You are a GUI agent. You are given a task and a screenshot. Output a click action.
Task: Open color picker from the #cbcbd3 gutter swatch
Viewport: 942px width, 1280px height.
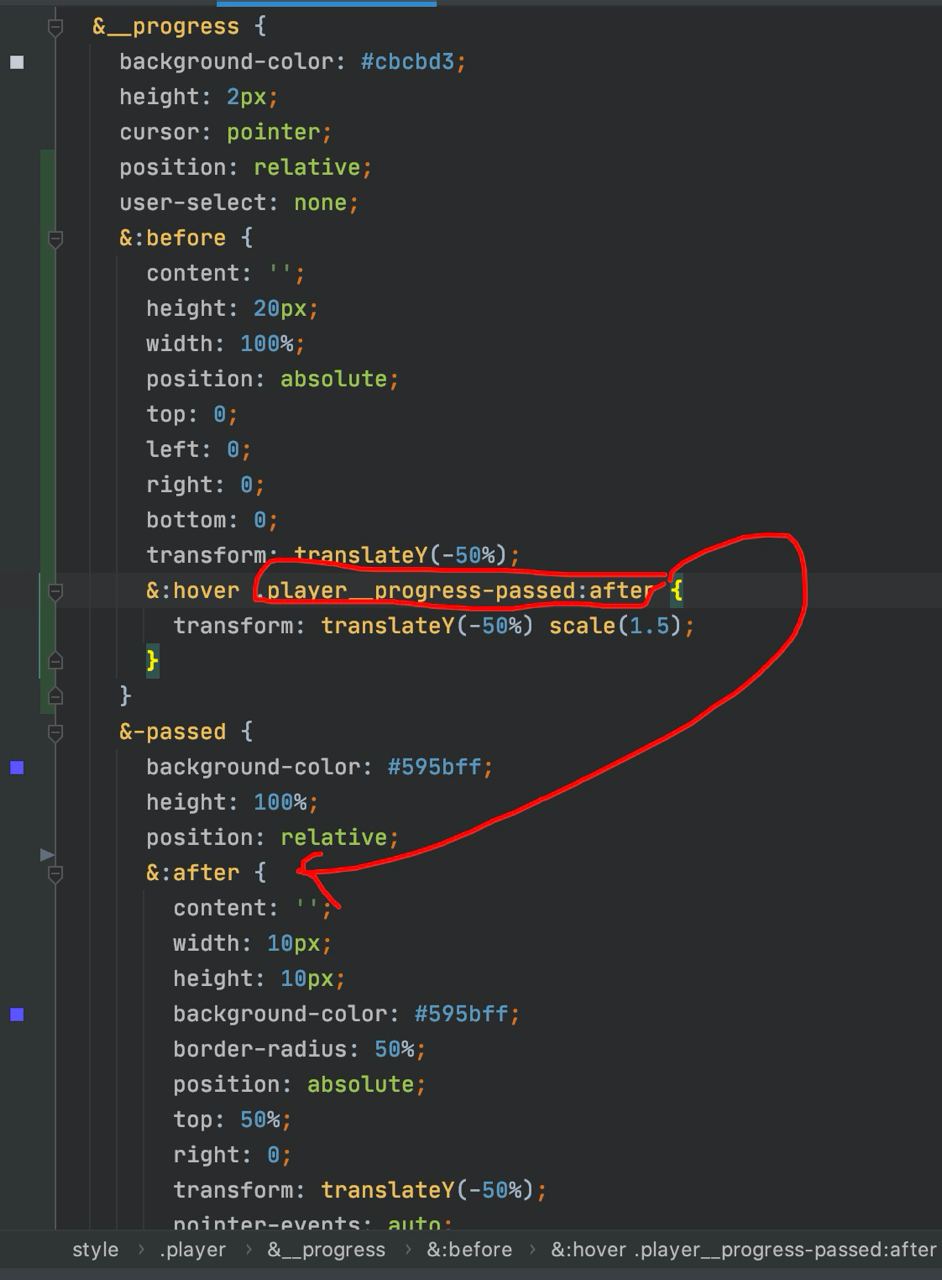[17, 62]
